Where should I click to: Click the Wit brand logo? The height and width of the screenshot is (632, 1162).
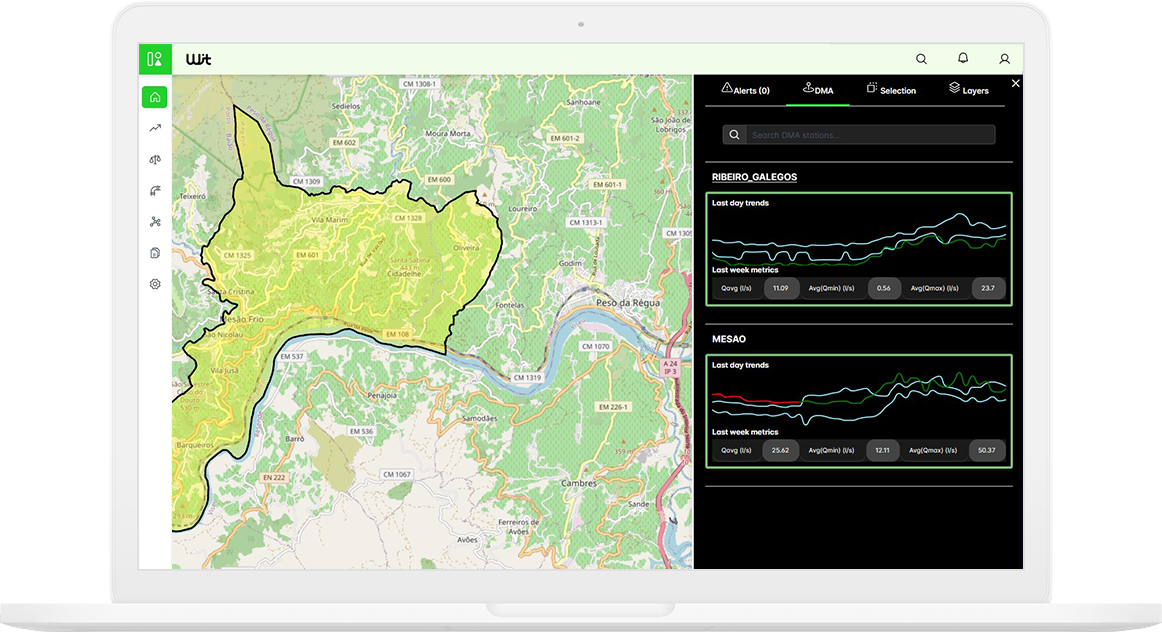[199, 59]
